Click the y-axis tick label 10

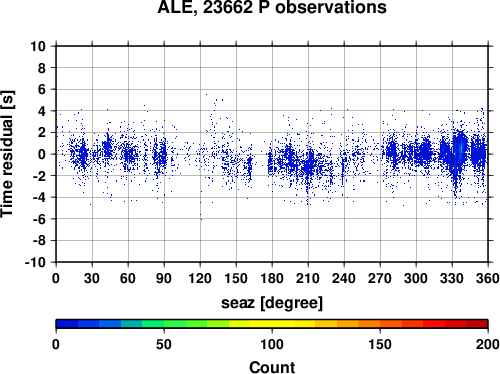(38, 46)
